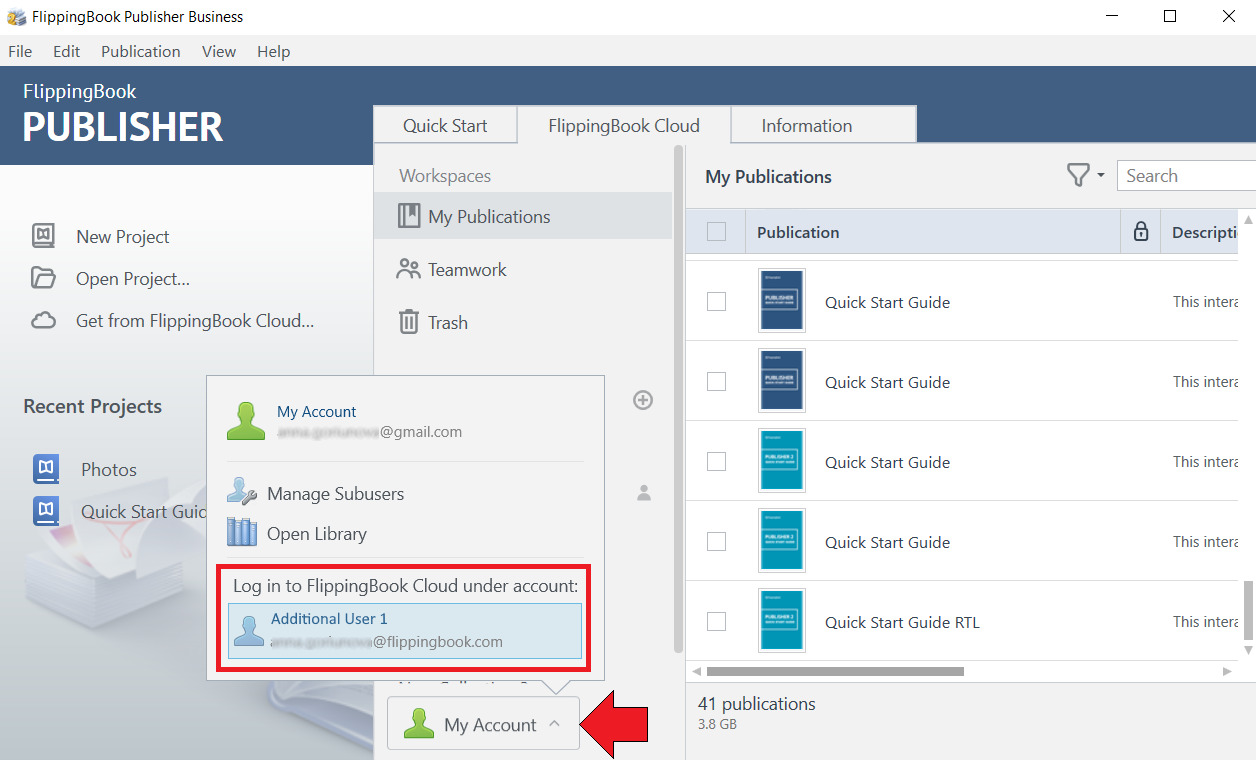Click the 41 publications status text
Image resolution: width=1256 pixels, height=760 pixels.
(x=756, y=704)
